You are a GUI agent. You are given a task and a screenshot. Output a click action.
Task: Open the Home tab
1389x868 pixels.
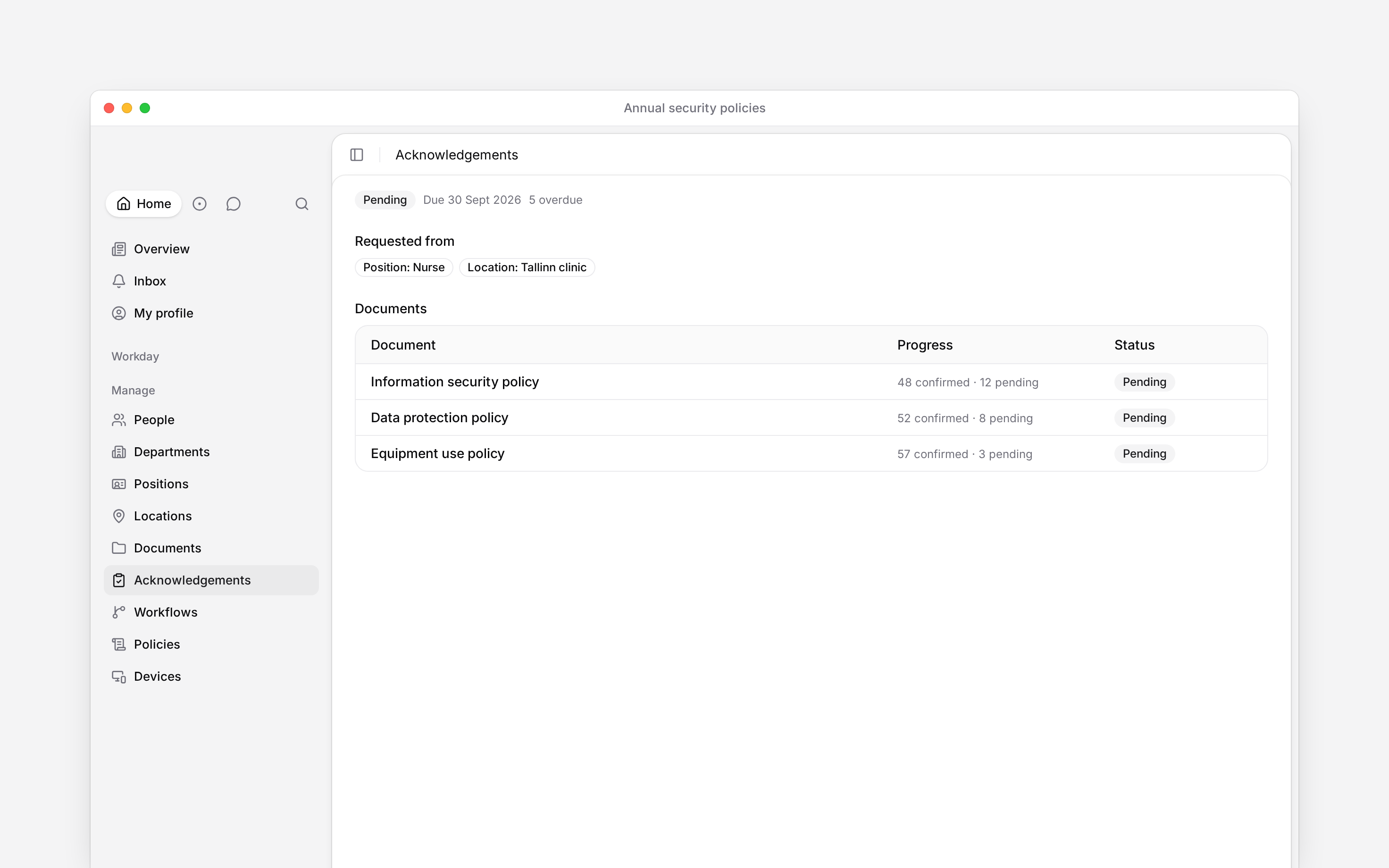143,204
